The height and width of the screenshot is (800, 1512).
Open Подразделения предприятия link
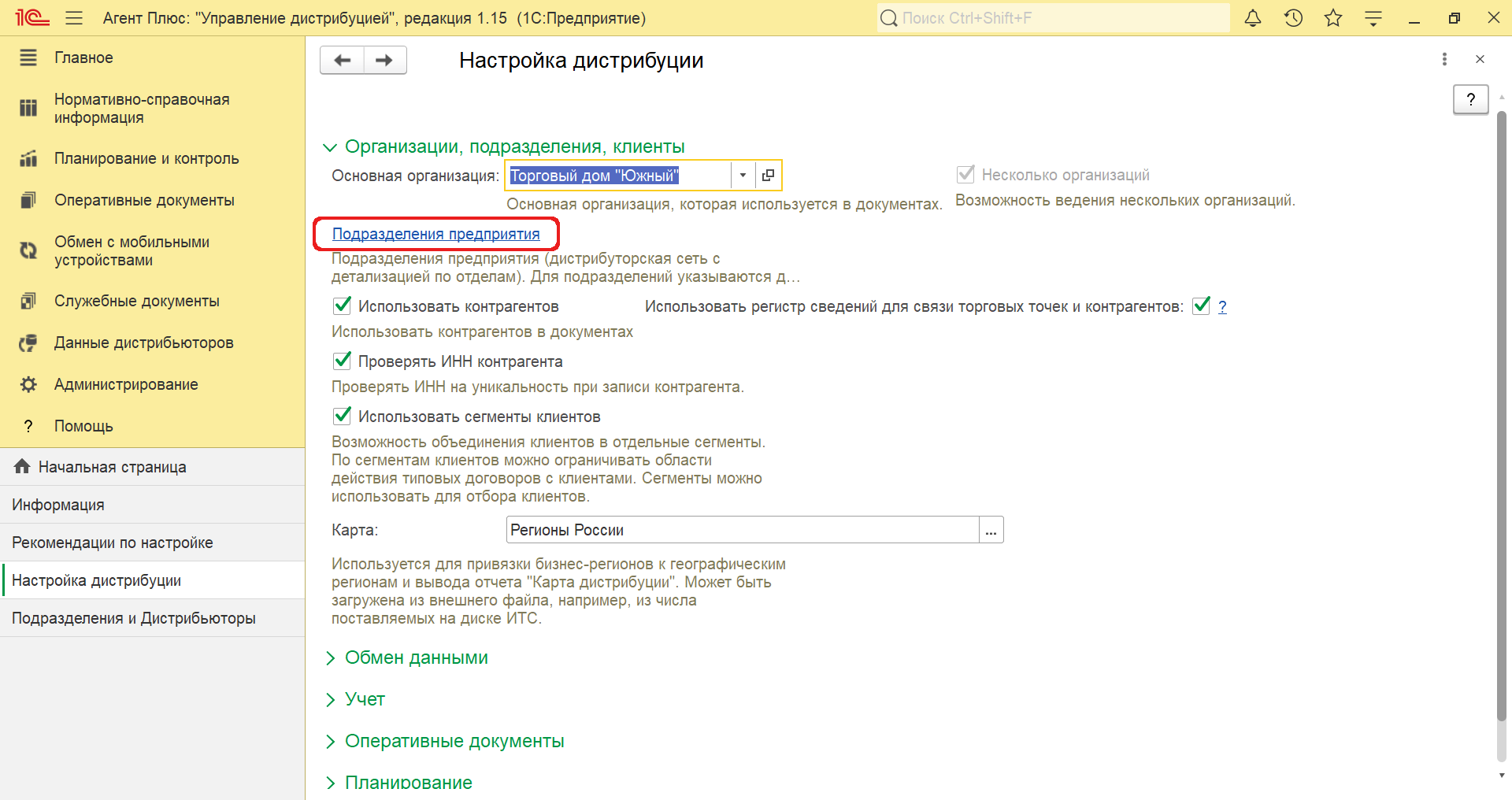click(436, 234)
